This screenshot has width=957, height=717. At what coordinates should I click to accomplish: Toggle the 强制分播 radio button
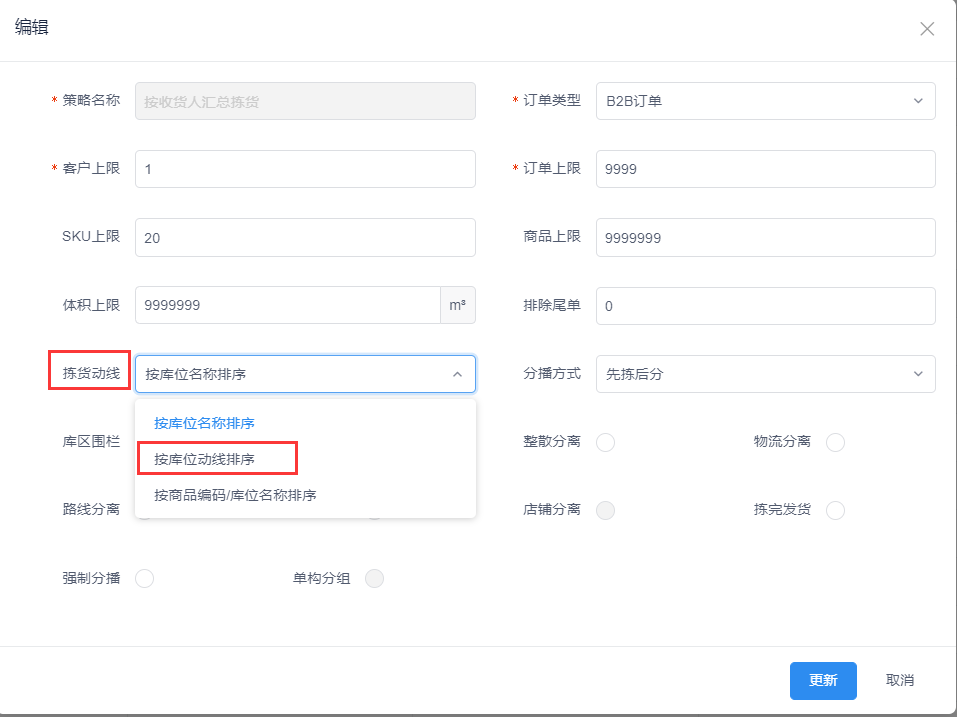click(145, 578)
